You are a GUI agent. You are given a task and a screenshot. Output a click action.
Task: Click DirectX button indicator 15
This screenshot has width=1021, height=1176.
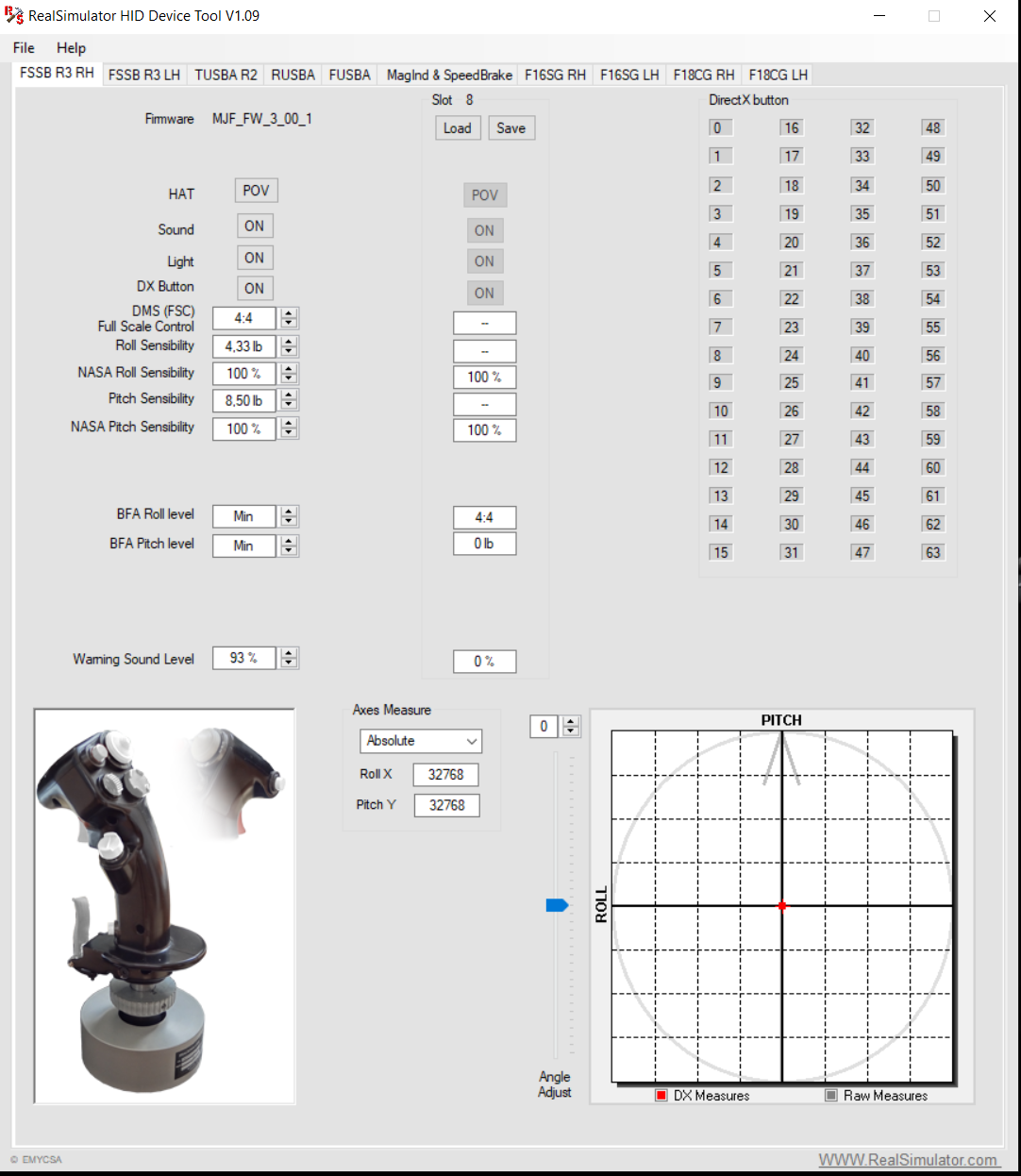720,552
